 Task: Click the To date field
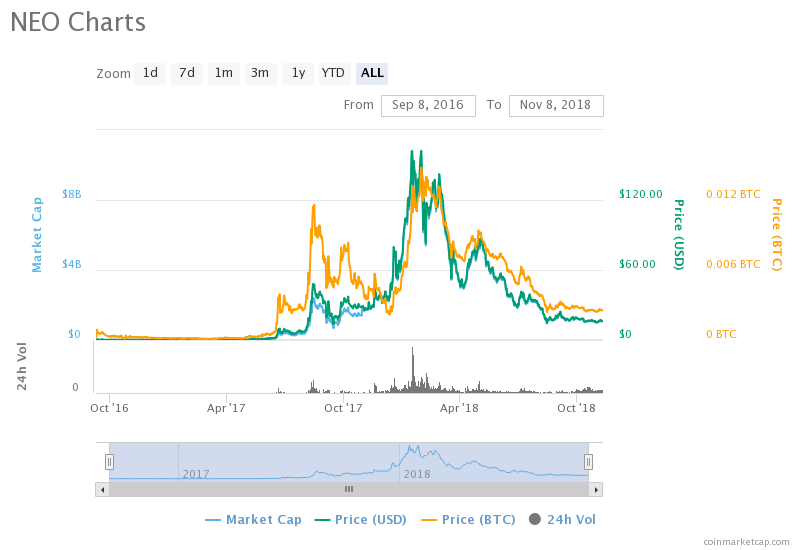coord(556,105)
